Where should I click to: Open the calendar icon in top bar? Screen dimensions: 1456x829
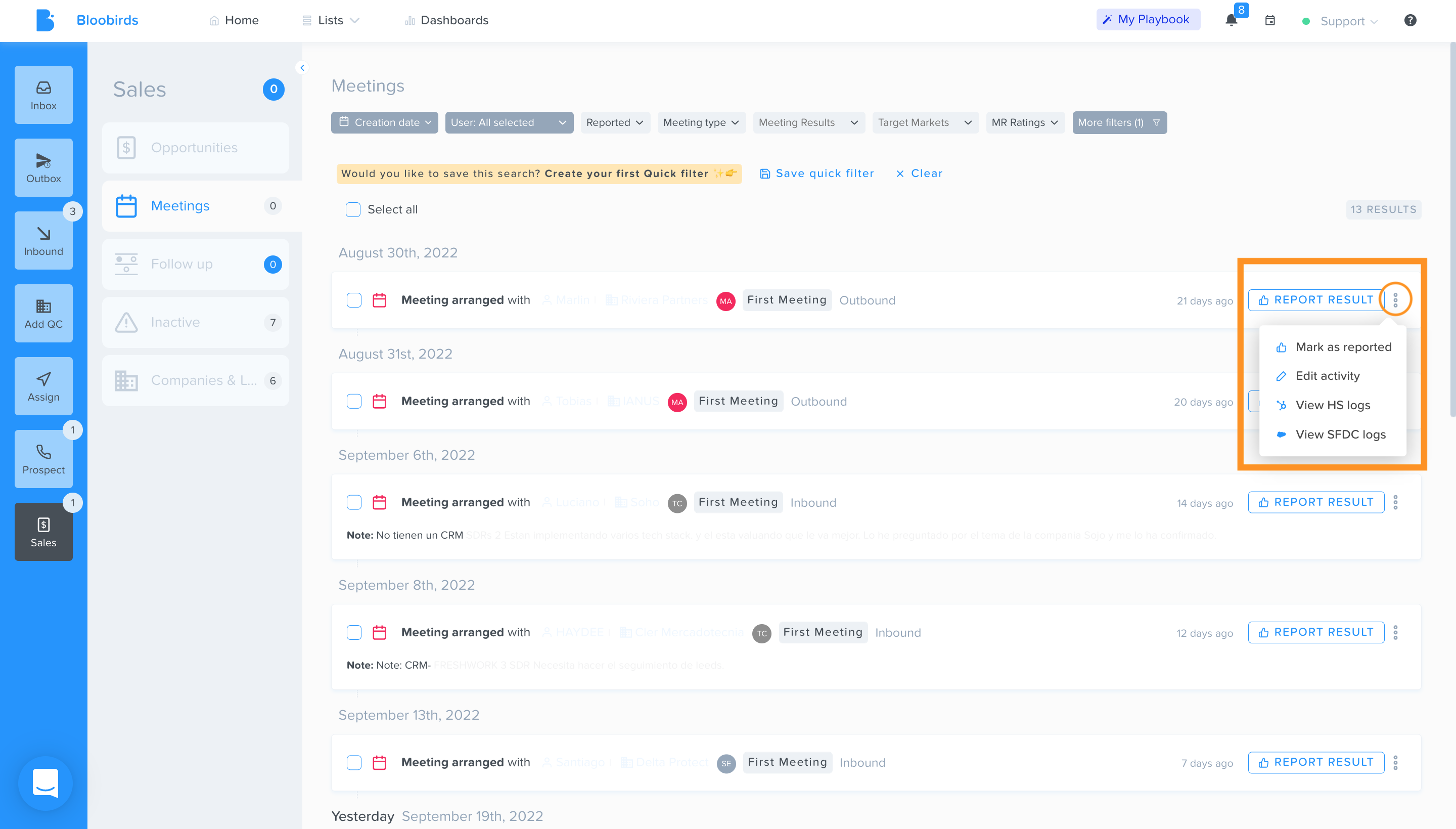pos(1270,21)
